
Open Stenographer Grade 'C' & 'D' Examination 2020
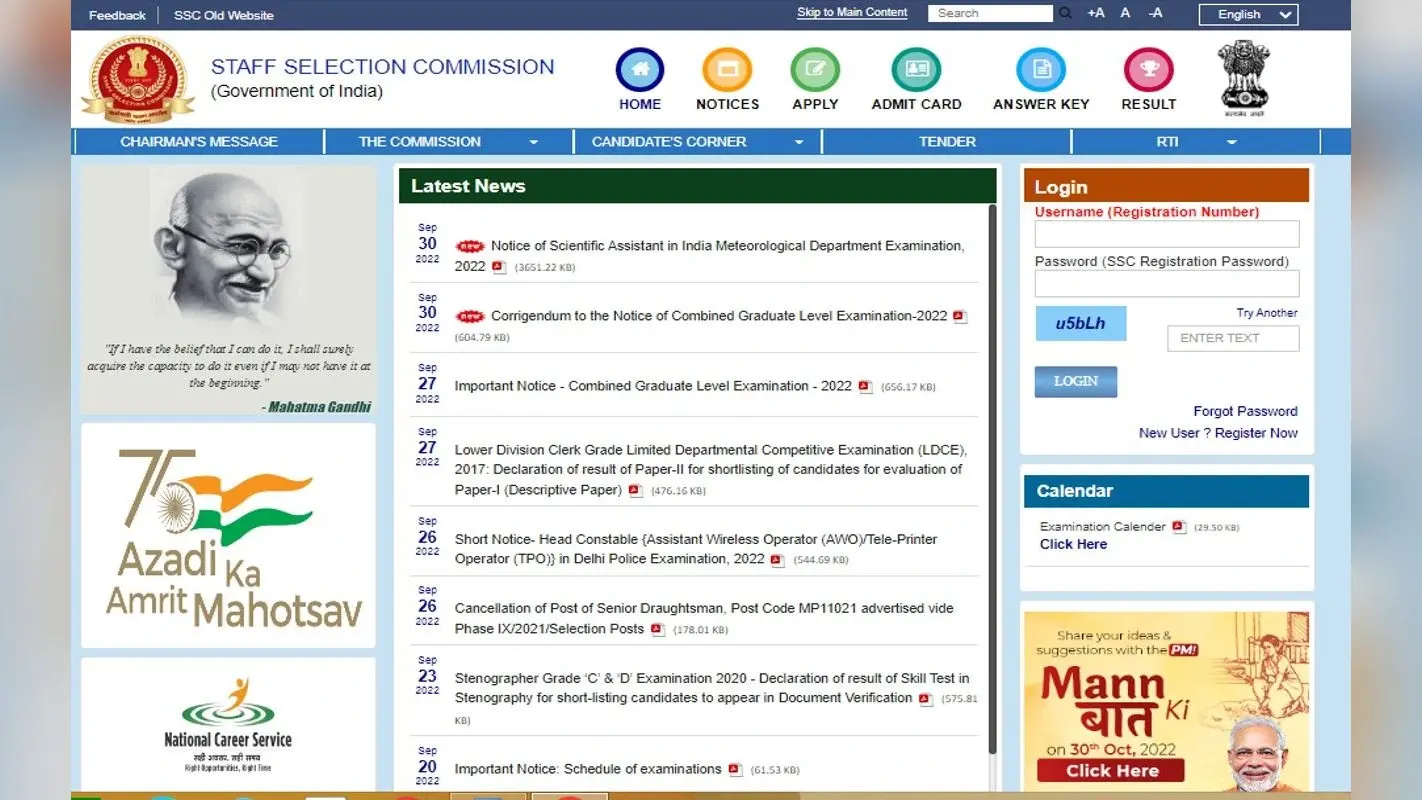[x=712, y=688]
